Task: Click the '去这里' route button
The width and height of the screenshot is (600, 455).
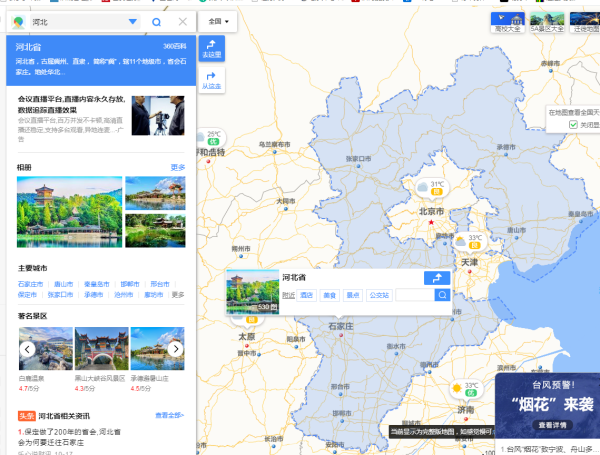Action: 211,48
